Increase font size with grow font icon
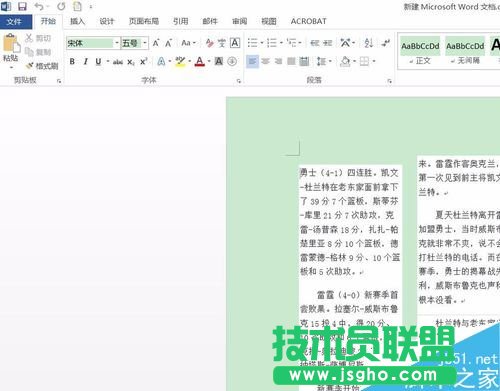Screen dimensions: 500x391 156,43
